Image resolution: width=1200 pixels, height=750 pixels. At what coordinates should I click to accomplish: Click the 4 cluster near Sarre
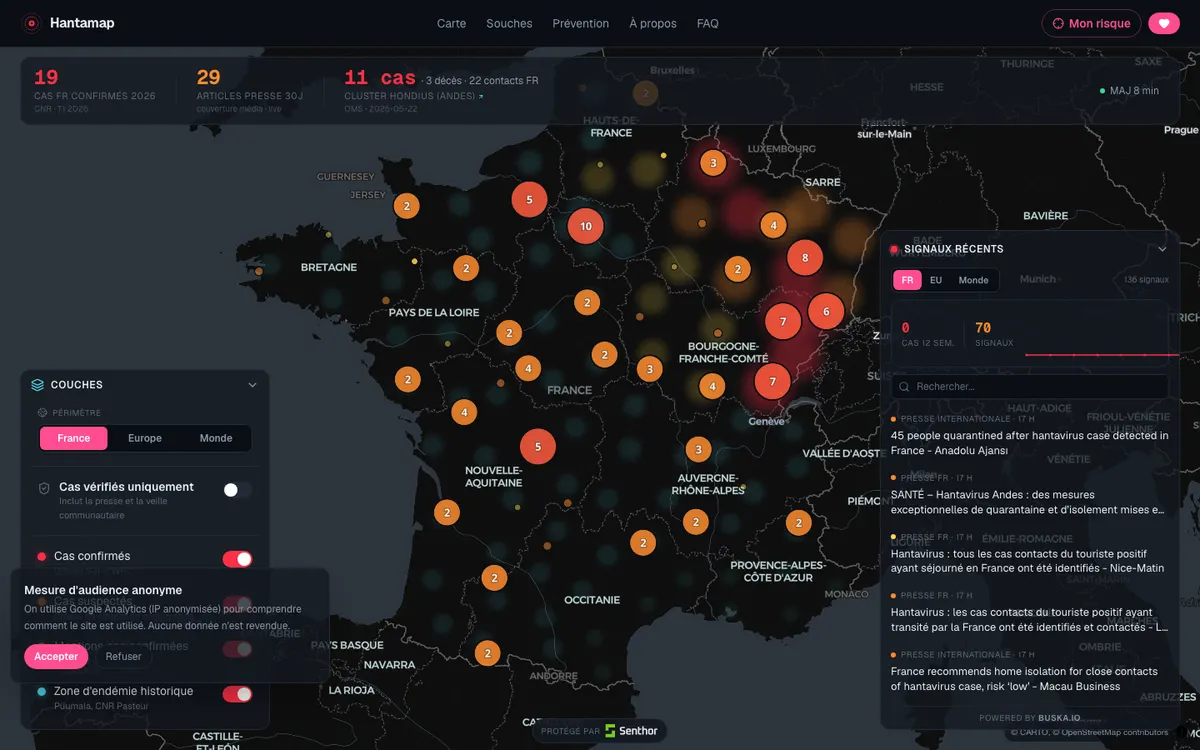click(773, 226)
